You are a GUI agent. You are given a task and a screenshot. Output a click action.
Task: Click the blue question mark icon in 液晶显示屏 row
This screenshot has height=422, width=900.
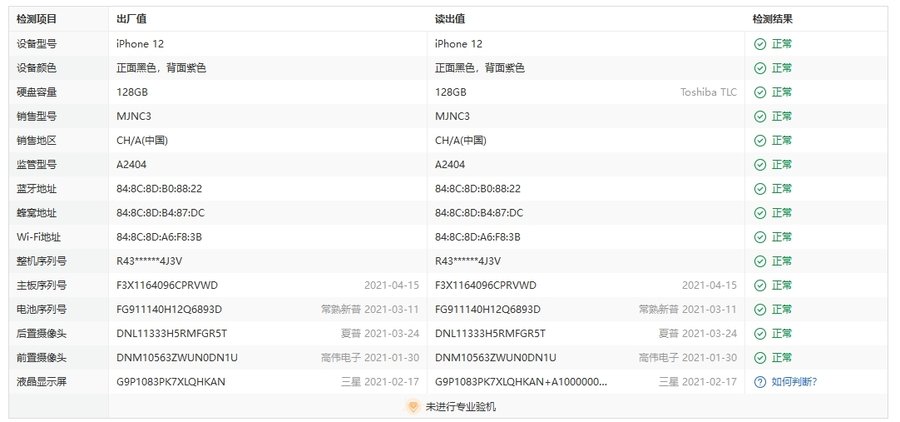pos(760,382)
